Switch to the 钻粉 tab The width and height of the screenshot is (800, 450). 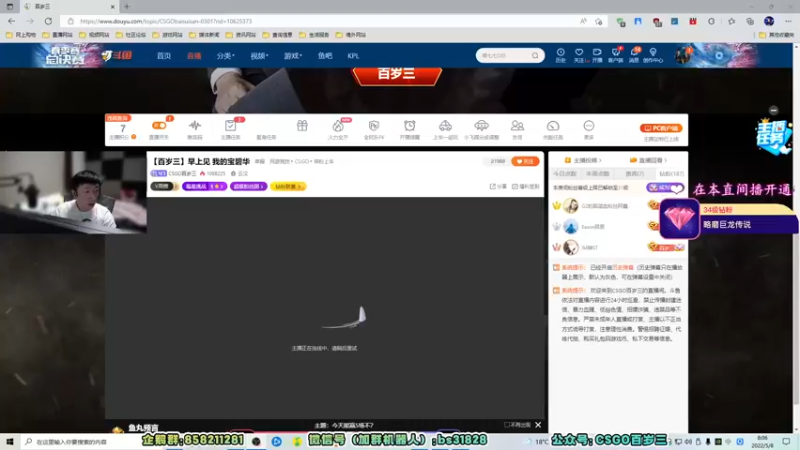671,174
